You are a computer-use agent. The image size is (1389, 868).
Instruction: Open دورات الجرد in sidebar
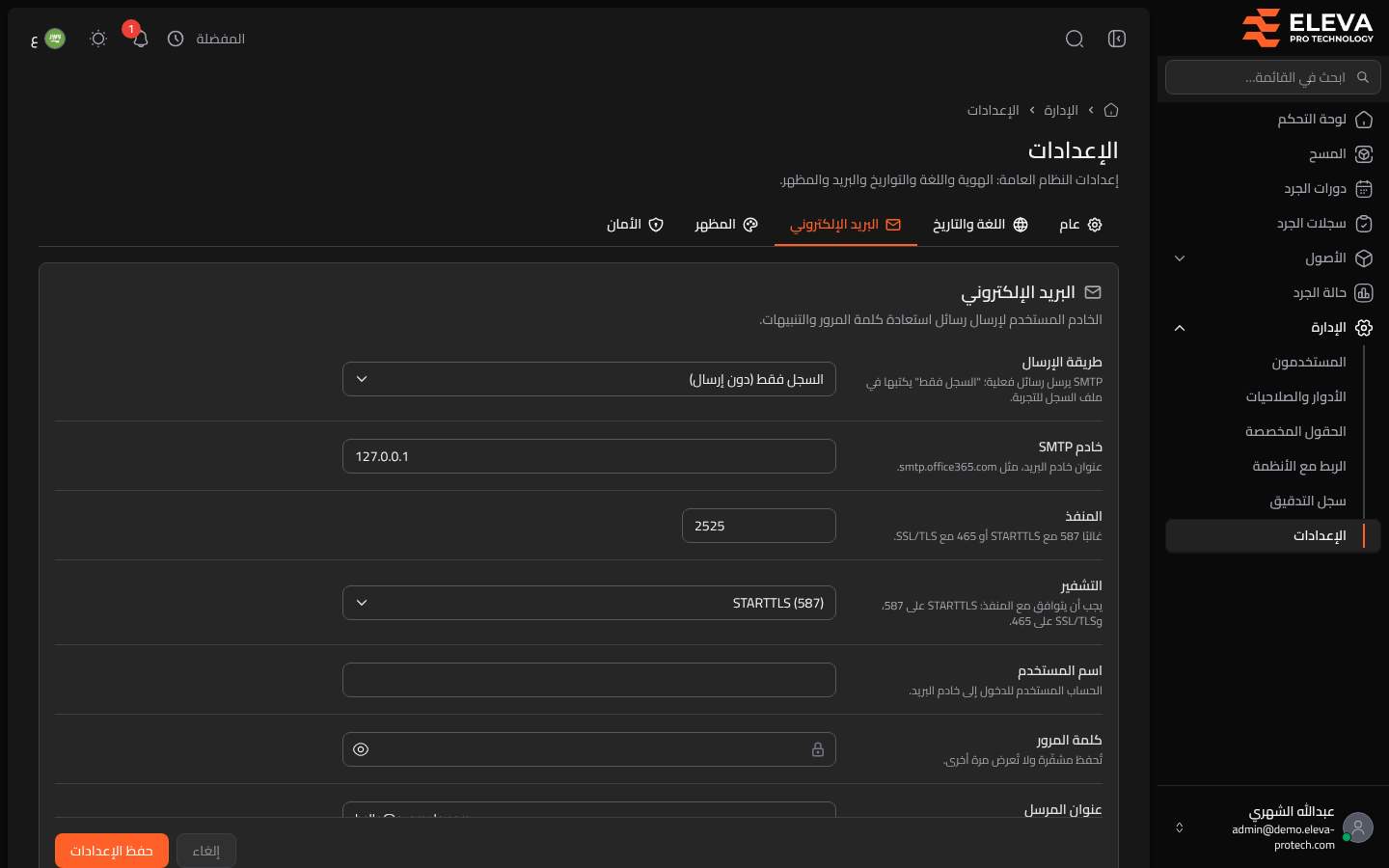pyautogui.click(x=1269, y=189)
